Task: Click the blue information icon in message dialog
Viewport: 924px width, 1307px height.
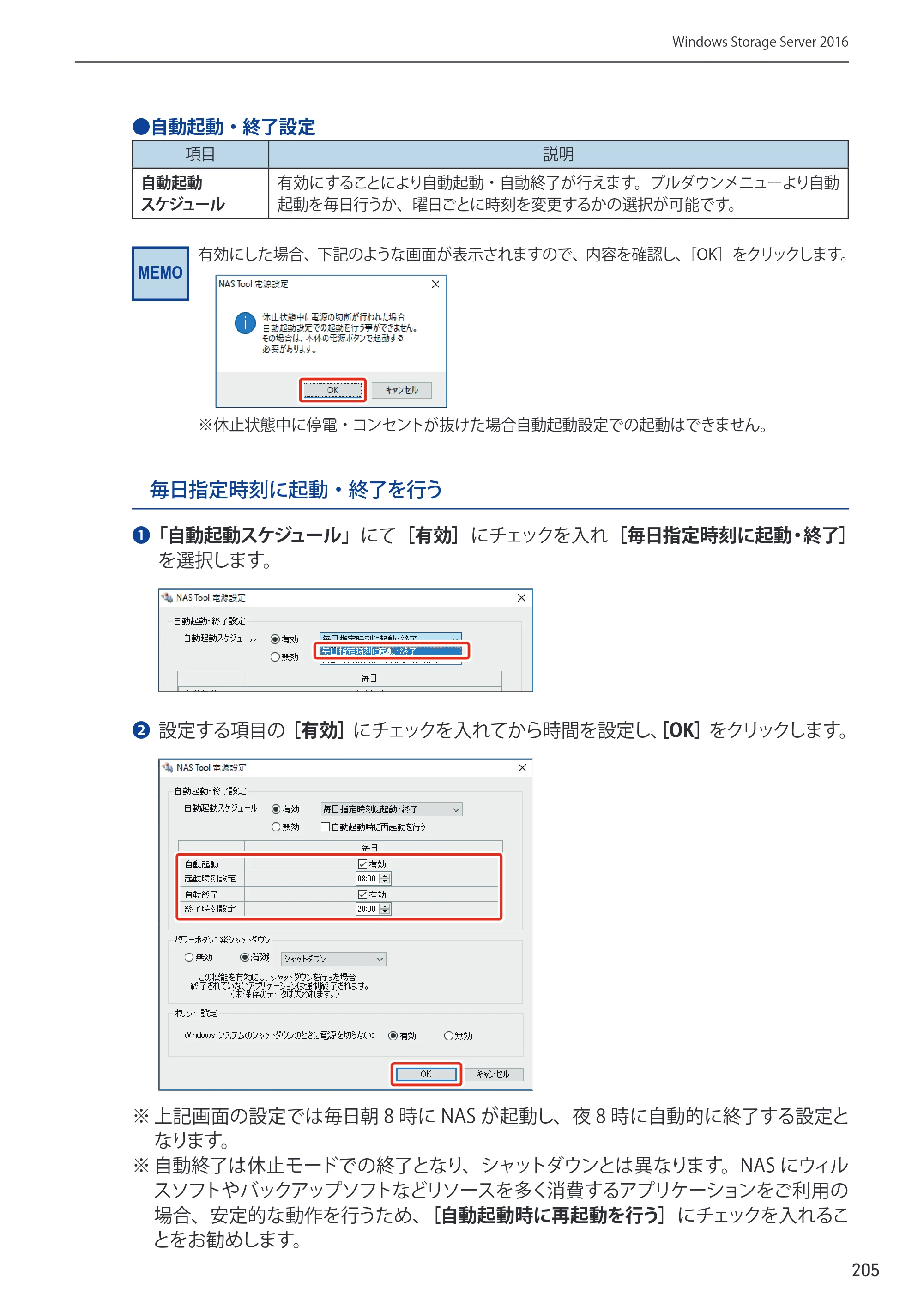Action: click(245, 323)
